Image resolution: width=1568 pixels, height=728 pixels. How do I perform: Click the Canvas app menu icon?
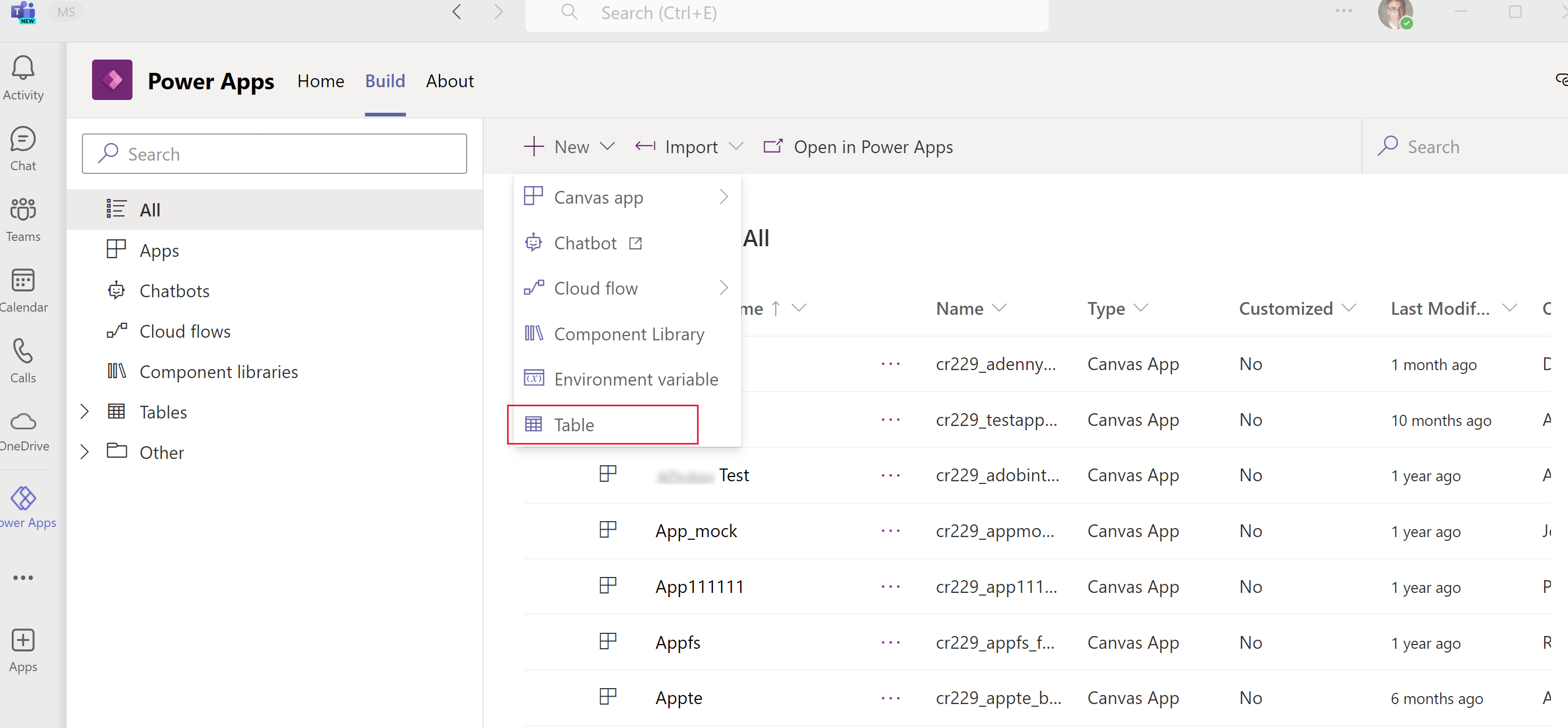pos(535,196)
